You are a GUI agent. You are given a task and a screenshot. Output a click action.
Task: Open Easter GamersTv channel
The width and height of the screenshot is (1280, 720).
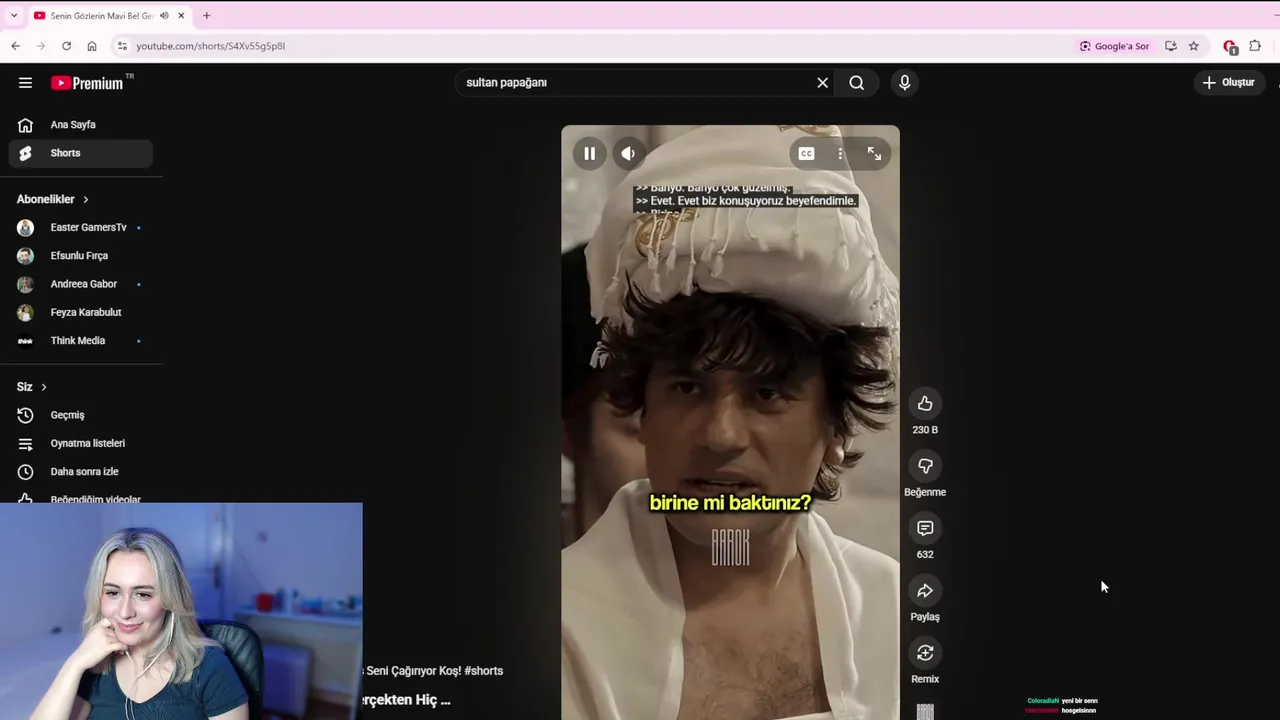(x=81, y=227)
